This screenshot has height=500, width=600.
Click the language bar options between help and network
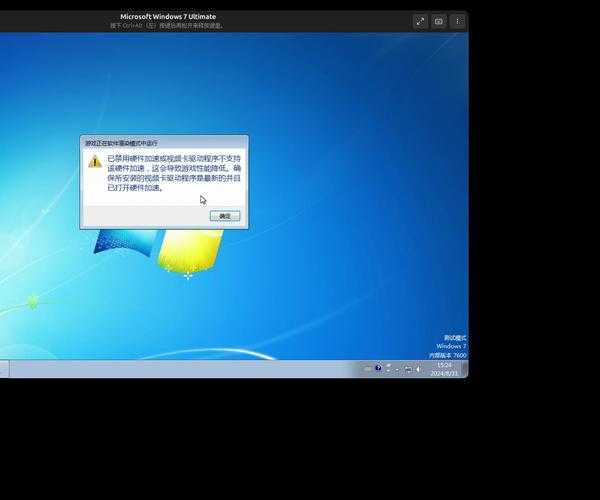click(x=390, y=368)
